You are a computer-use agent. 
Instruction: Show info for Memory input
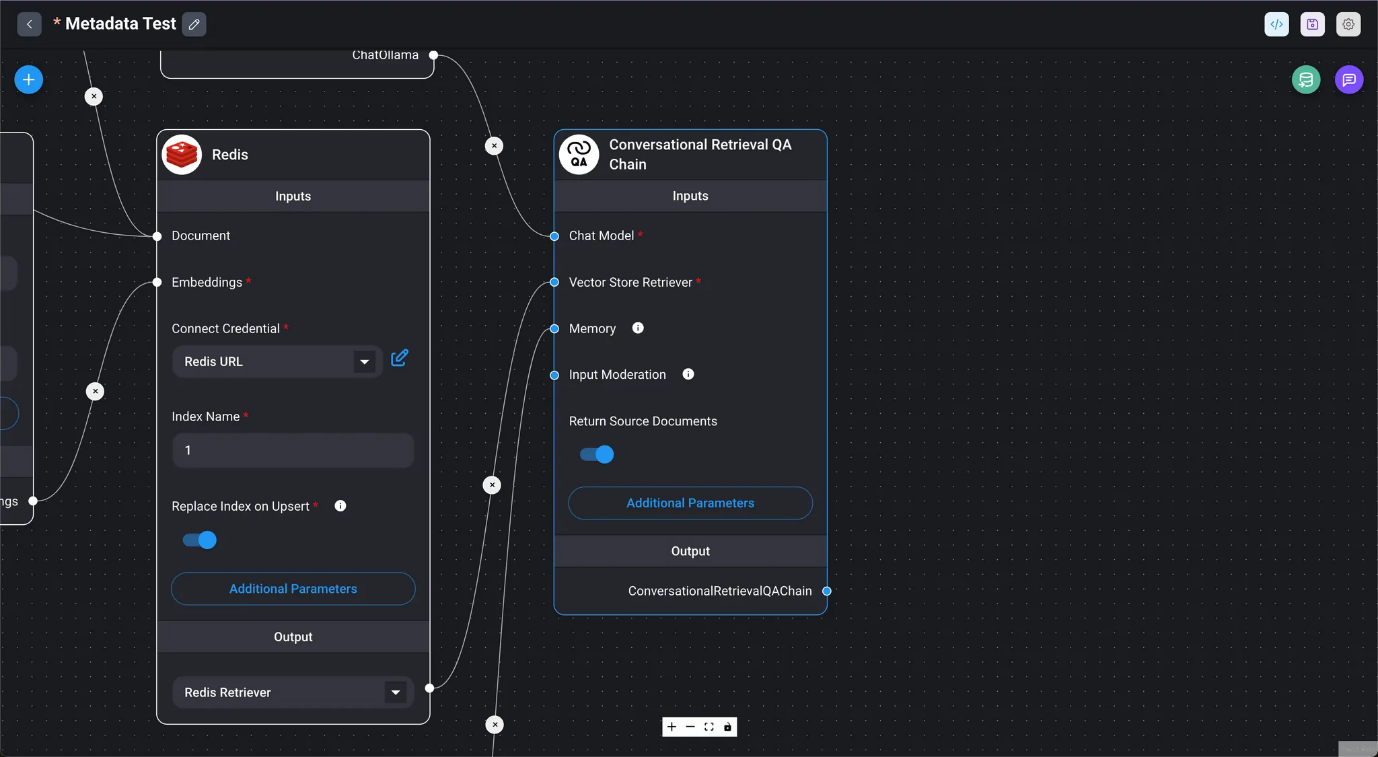click(x=638, y=328)
